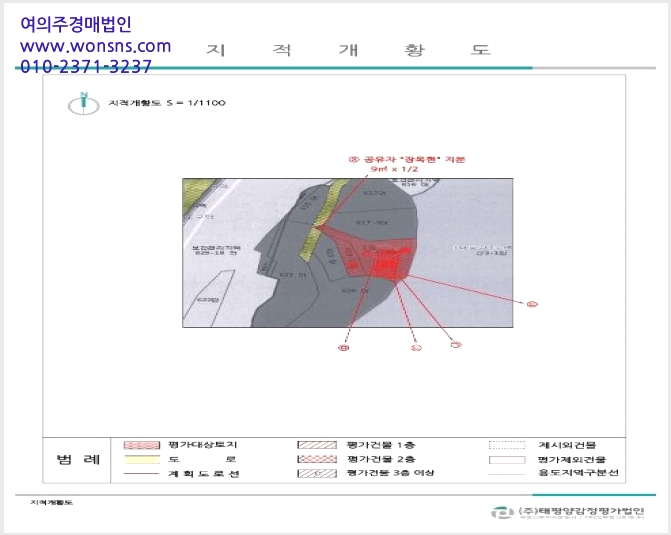
Task: Click the yellow 도로 legend swatch
Action: click(142, 460)
